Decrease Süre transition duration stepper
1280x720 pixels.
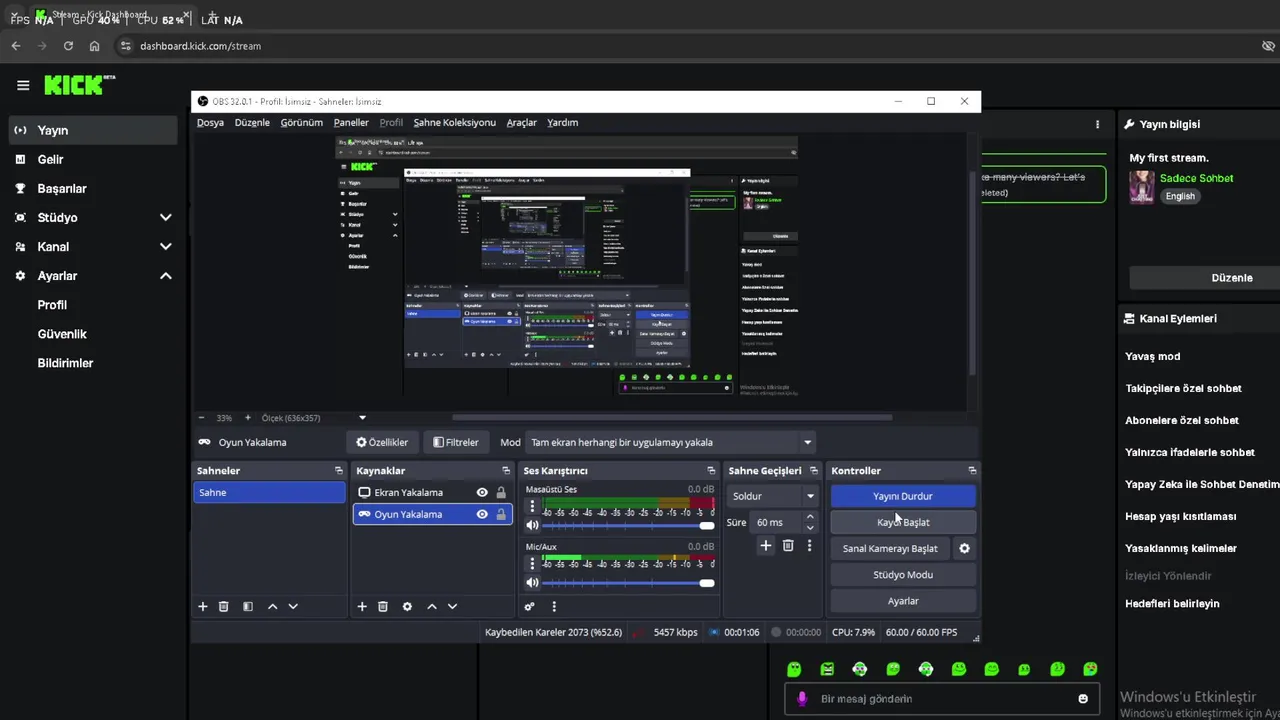(x=810, y=527)
